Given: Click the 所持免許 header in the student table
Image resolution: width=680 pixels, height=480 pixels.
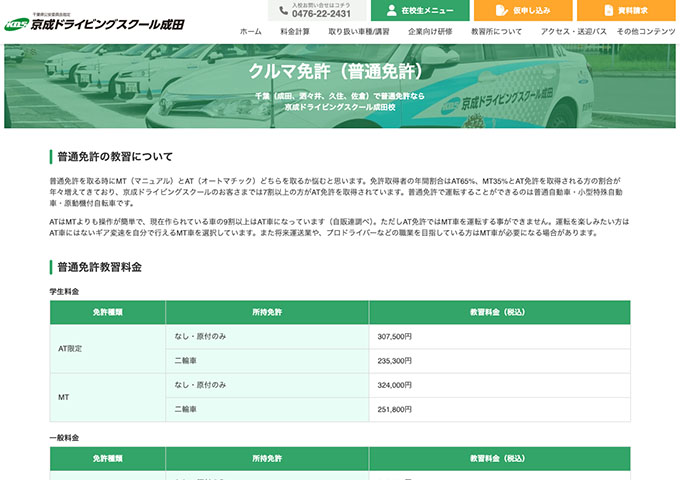Looking at the screenshot, I should tap(267, 312).
